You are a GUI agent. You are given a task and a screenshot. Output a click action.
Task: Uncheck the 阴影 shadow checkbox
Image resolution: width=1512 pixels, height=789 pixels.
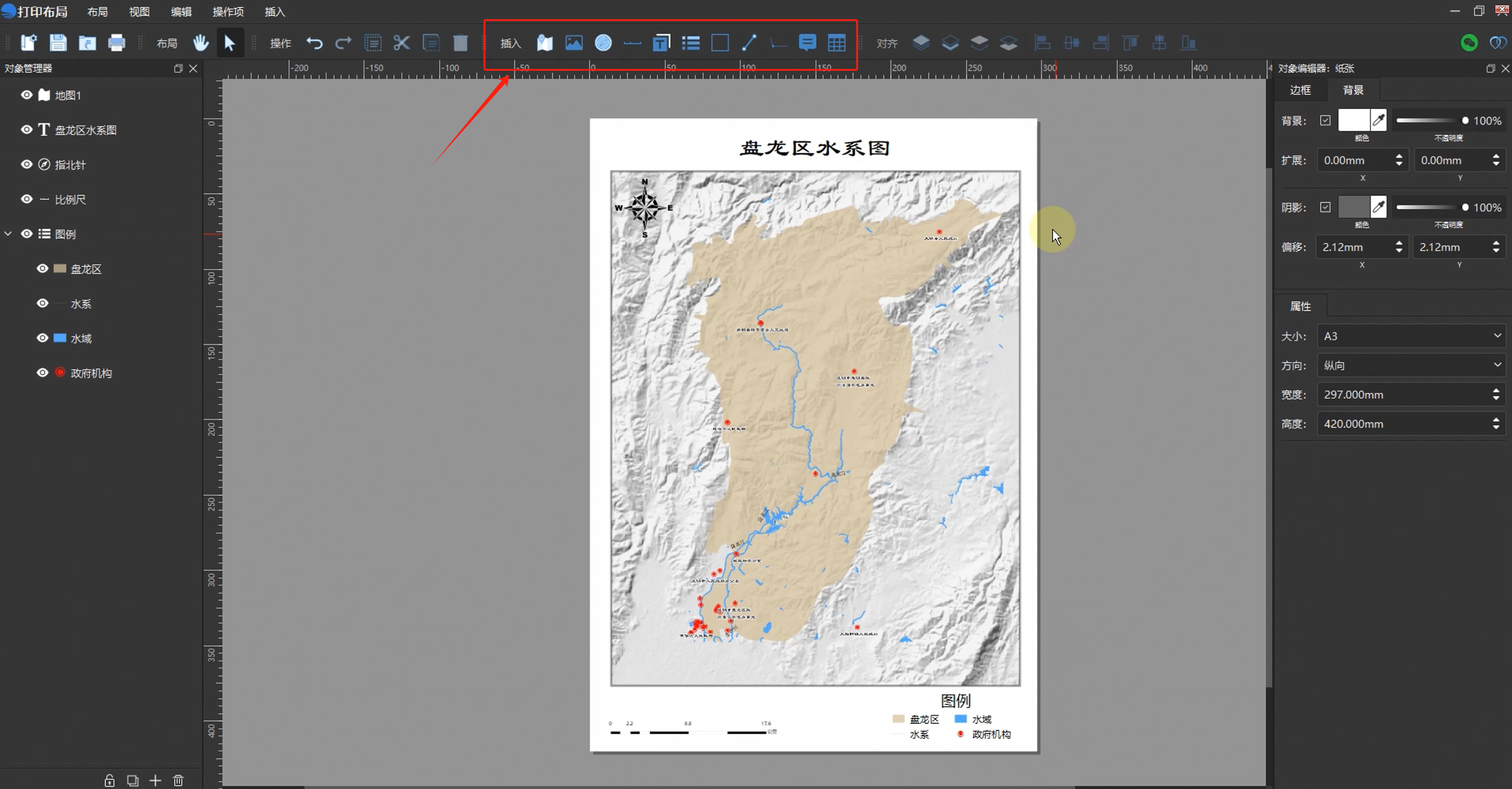(1325, 207)
